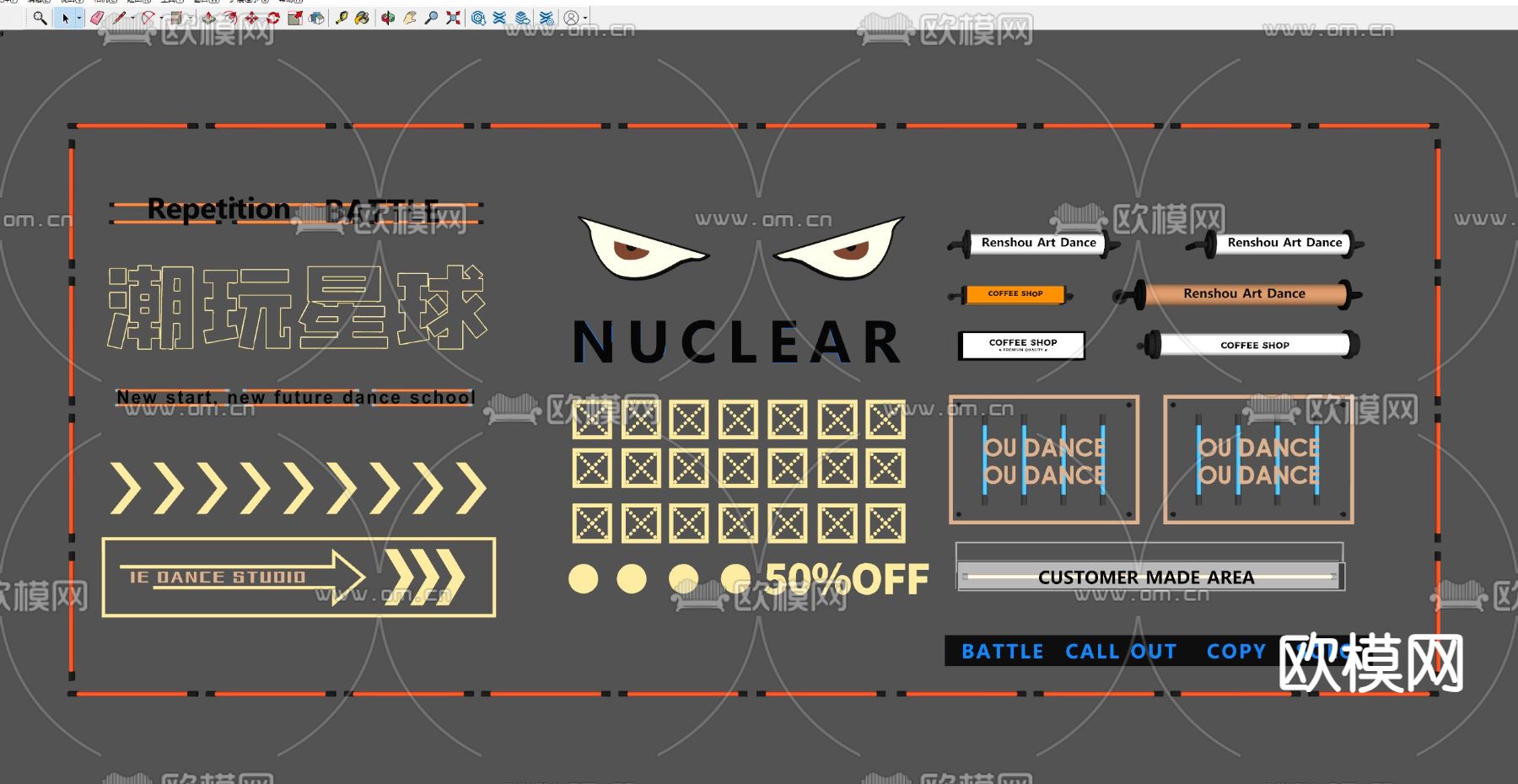The width and height of the screenshot is (1518, 784).
Task: Select the Rectangle shape tool
Action: [x=175, y=18]
